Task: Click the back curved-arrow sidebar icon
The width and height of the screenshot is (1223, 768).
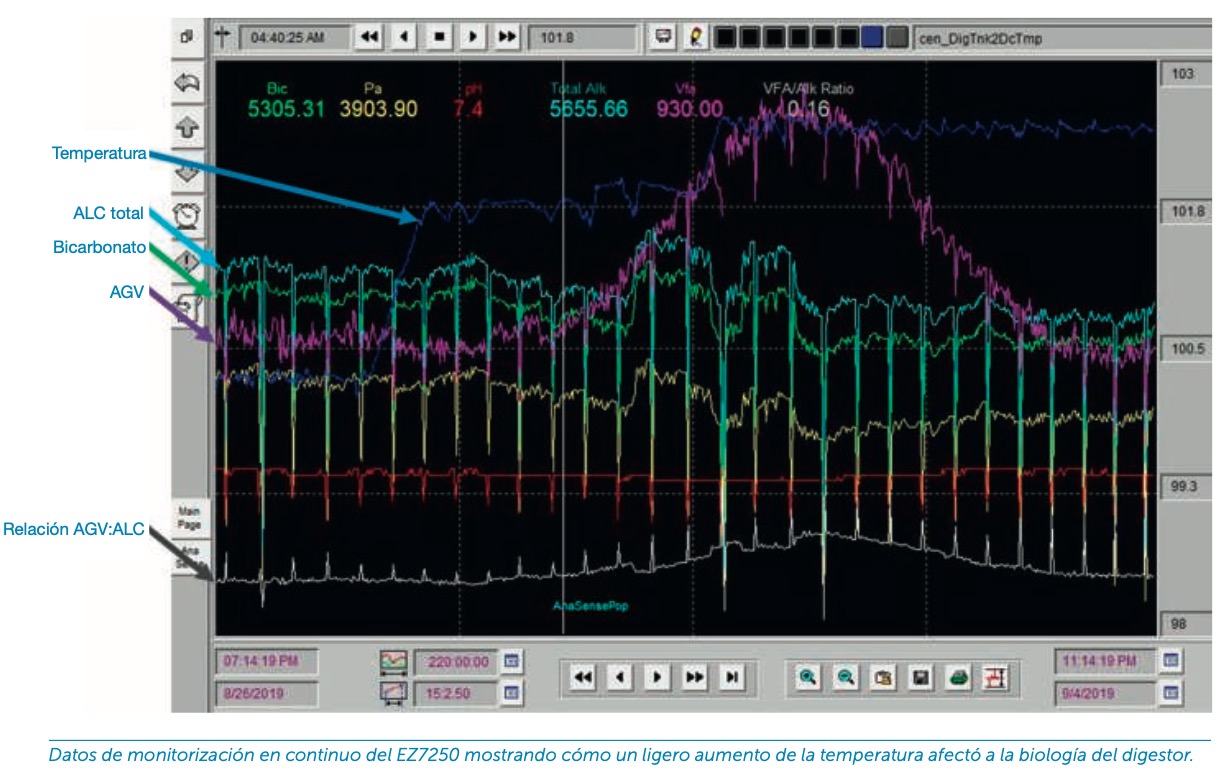Action: [x=189, y=84]
